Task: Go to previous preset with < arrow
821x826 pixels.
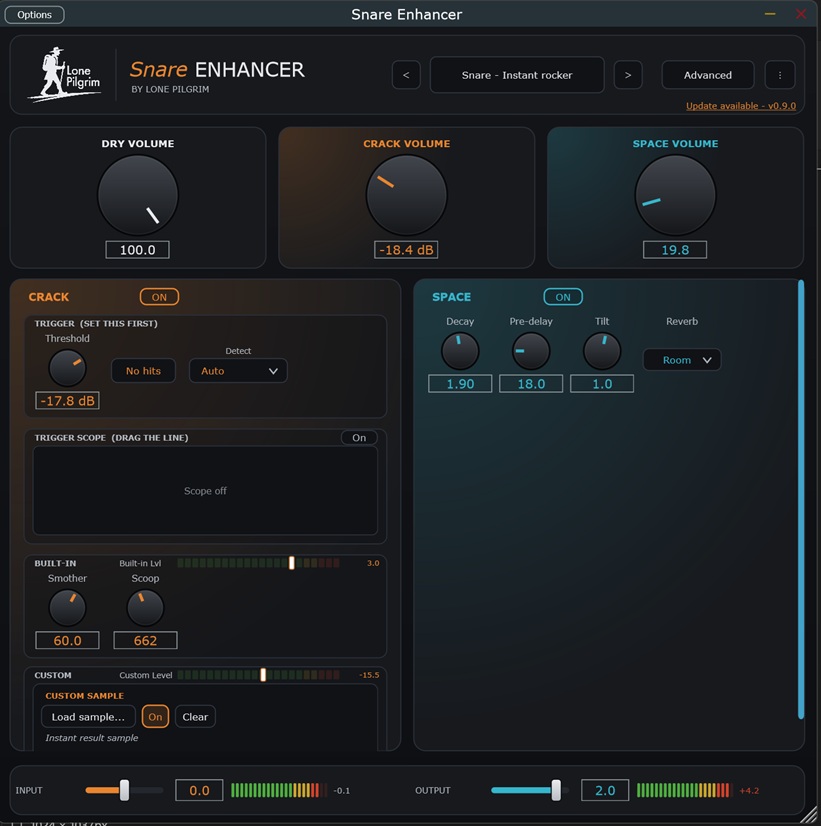Action: 406,75
